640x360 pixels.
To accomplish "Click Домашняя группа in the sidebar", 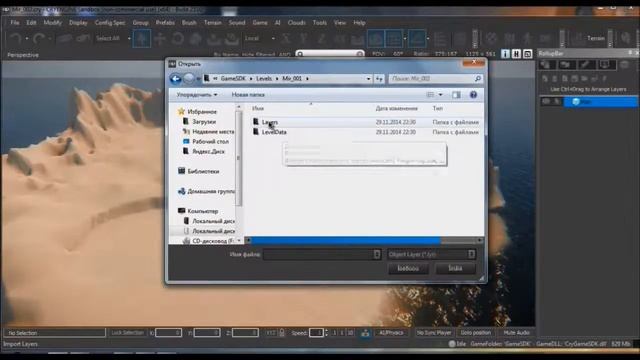I will [x=211, y=191].
